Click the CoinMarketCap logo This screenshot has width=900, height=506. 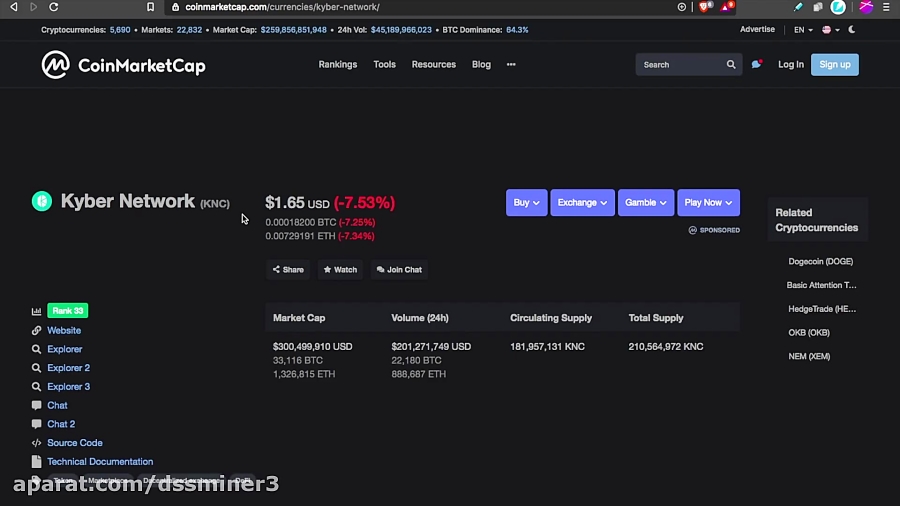pyautogui.click(x=123, y=65)
